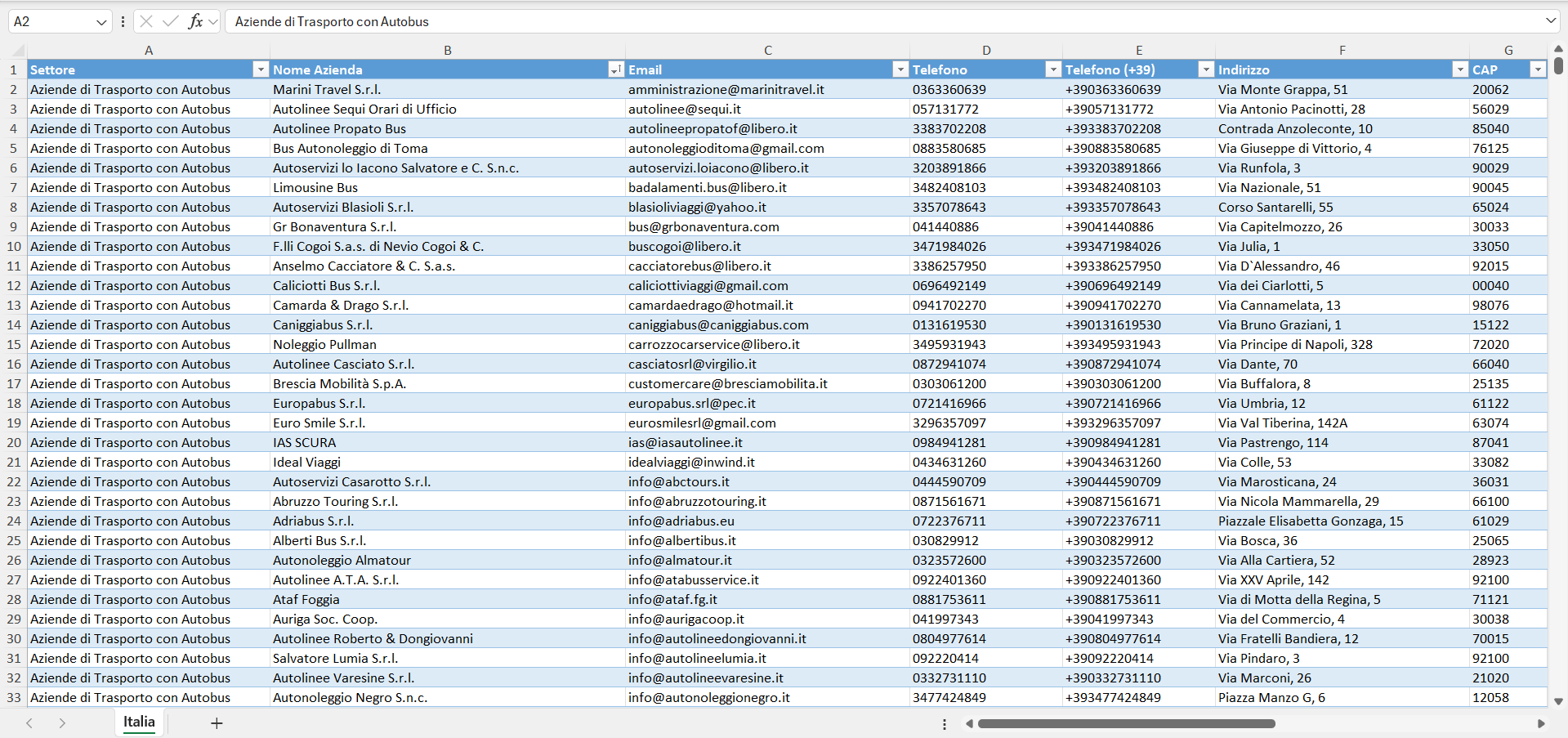Open the sorted Nome Azienda filter dropdown
The image size is (1568, 738).
pos(616,69)
